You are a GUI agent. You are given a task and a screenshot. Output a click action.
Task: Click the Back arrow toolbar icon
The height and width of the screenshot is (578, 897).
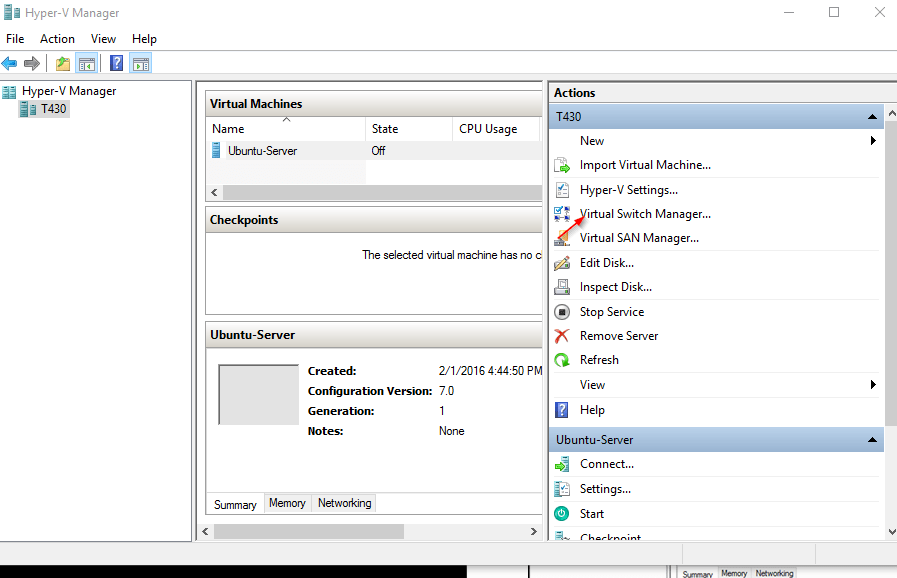coord(9,64)
